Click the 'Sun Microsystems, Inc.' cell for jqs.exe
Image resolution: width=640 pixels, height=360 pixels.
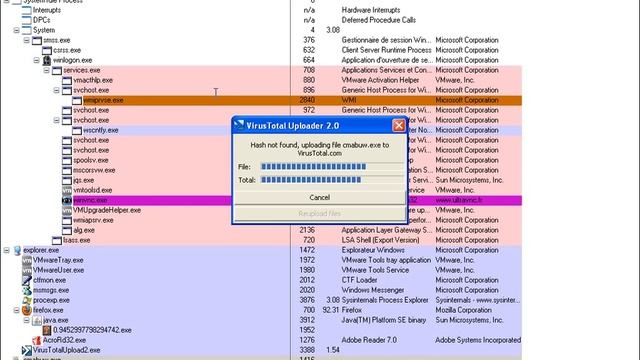(x=469, y=180)
